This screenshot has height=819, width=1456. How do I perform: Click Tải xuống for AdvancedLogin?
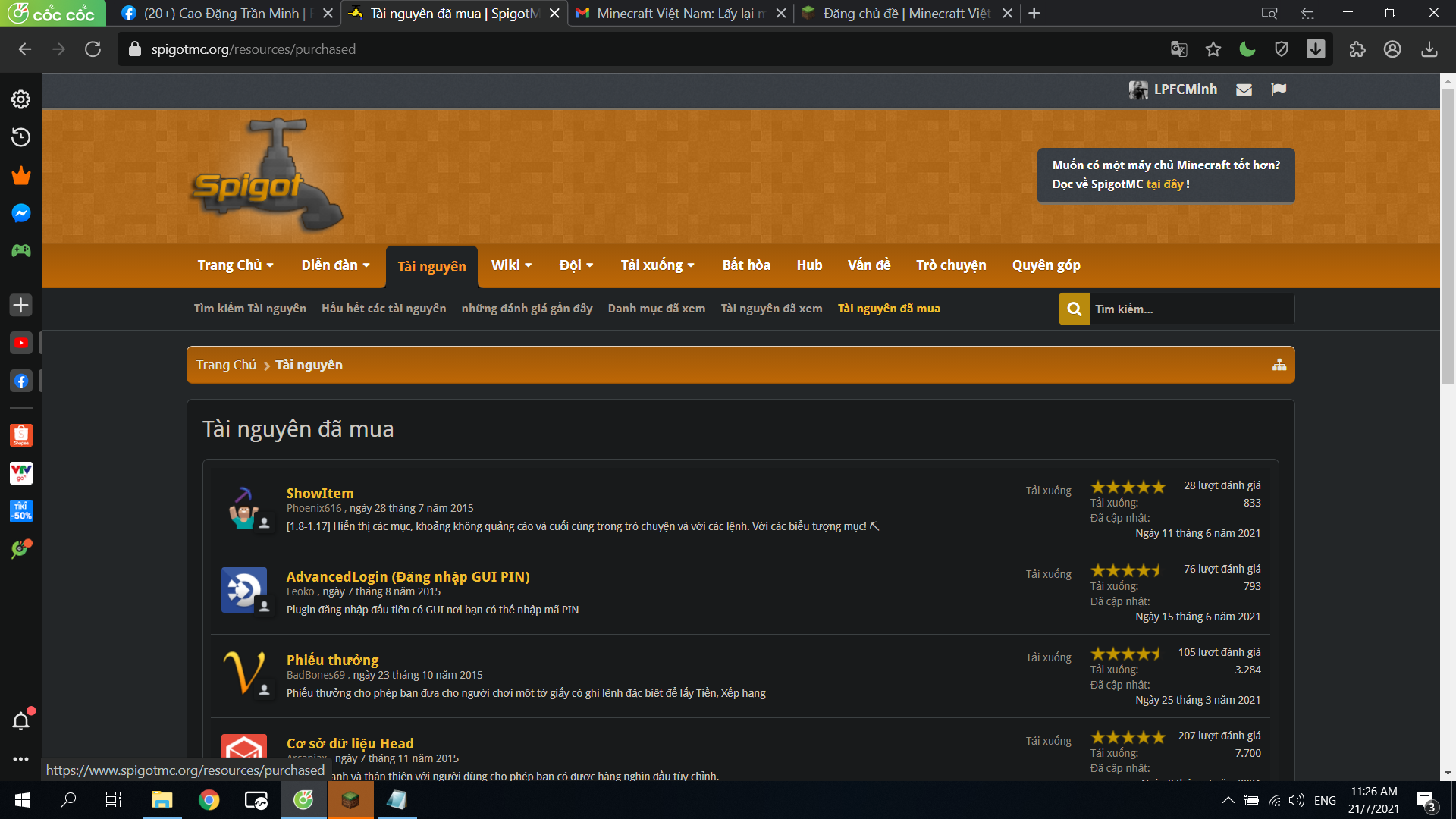(1048, 574)
